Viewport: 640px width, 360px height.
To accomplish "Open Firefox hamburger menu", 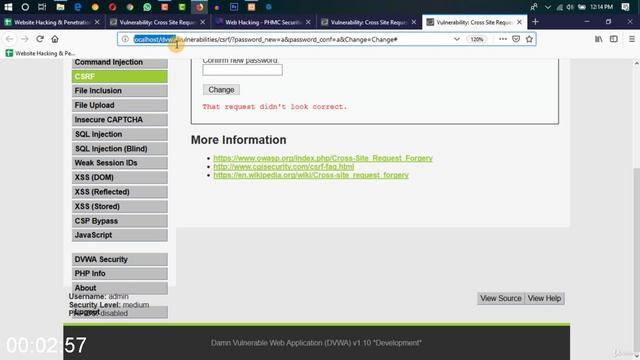I will (631, 39).
